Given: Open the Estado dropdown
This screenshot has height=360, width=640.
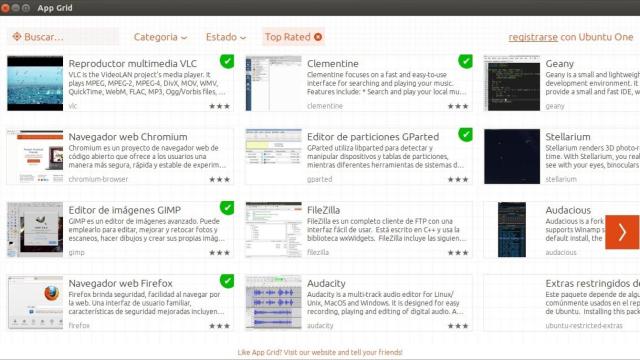Looking at the screenshot, I should (226, 37).
